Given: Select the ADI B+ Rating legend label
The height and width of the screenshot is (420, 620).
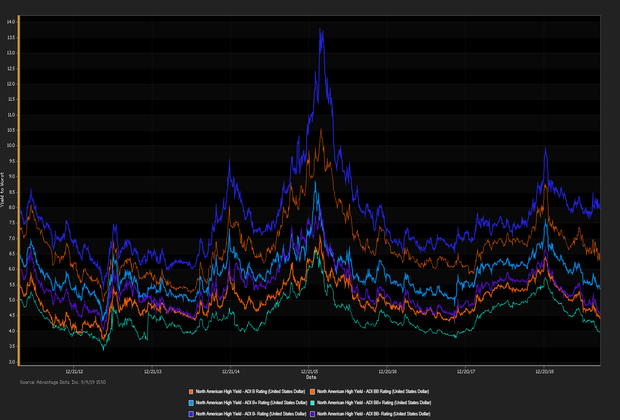Looking at the screenshot, I should point(251,403).
